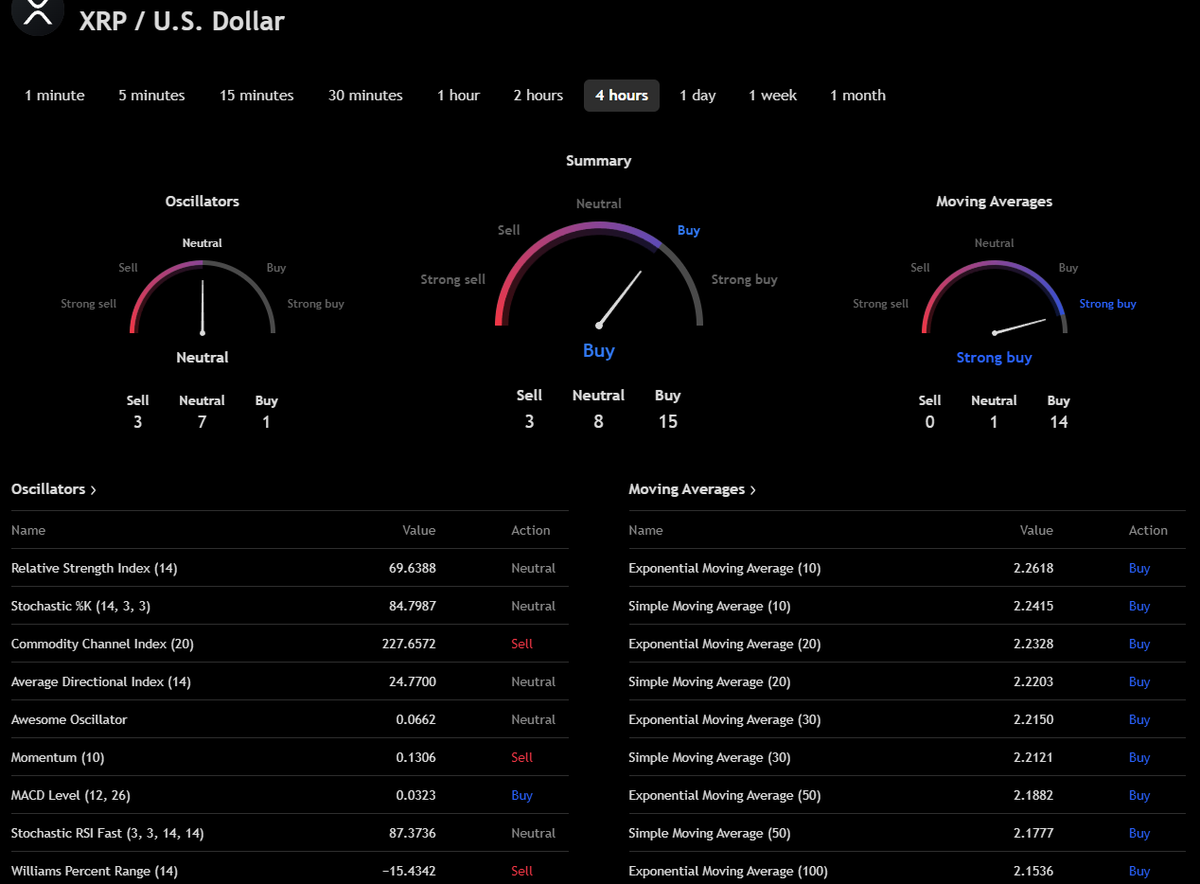Click Simple Moving Average (10) row name
This screenshot has width=1200, height=884.
(710, 606)
